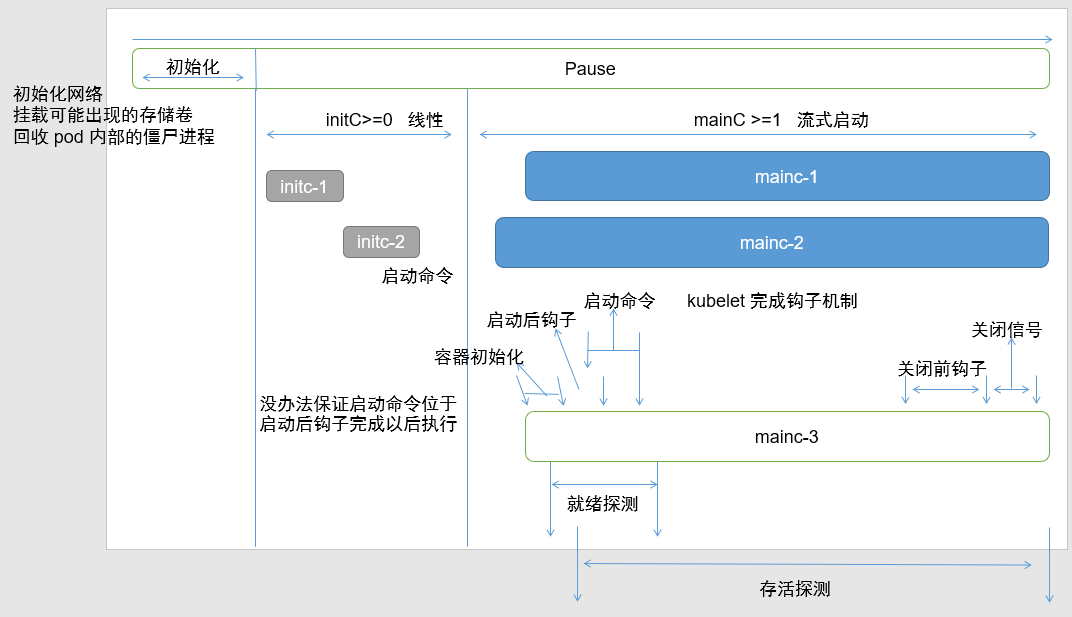Select the 'initC>=0 线性' label

pos(384,120)
